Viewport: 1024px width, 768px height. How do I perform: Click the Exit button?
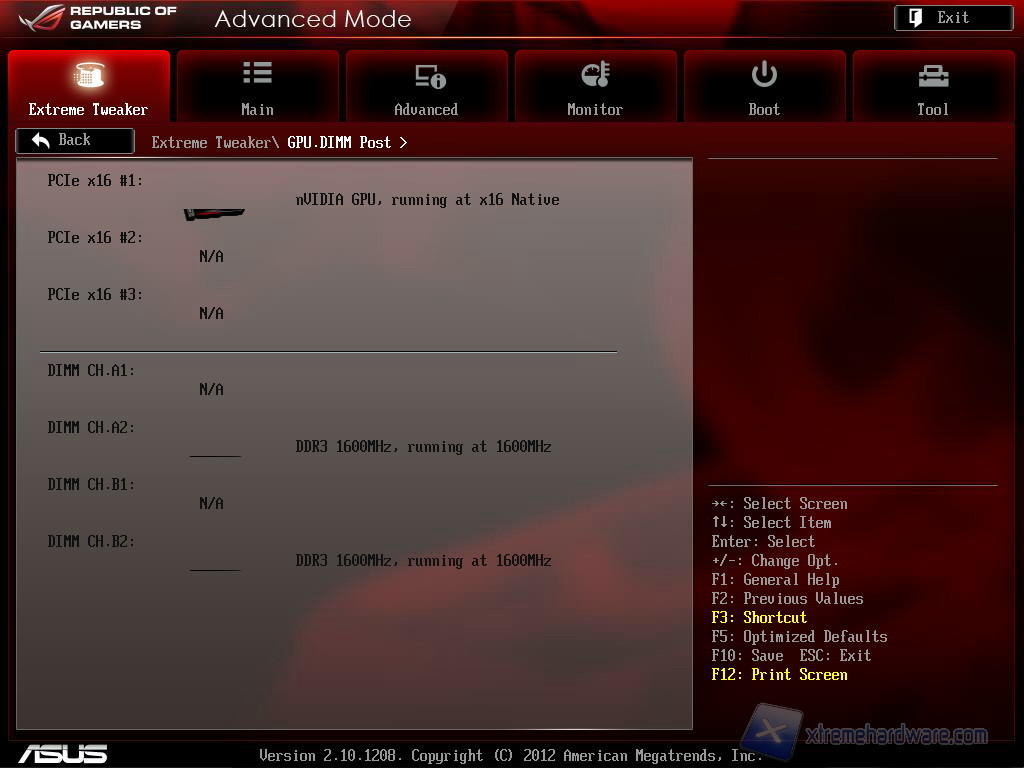pyautogui.click(x=953, y=18)
